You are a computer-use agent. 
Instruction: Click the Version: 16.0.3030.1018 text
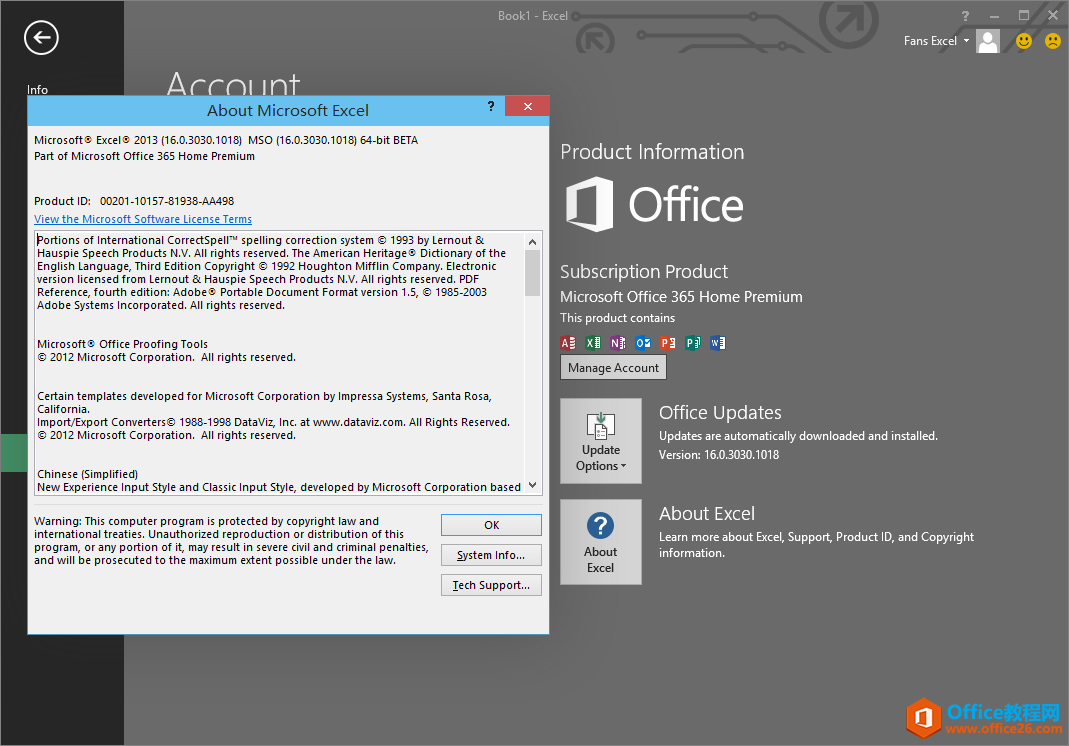pos(719,455)
